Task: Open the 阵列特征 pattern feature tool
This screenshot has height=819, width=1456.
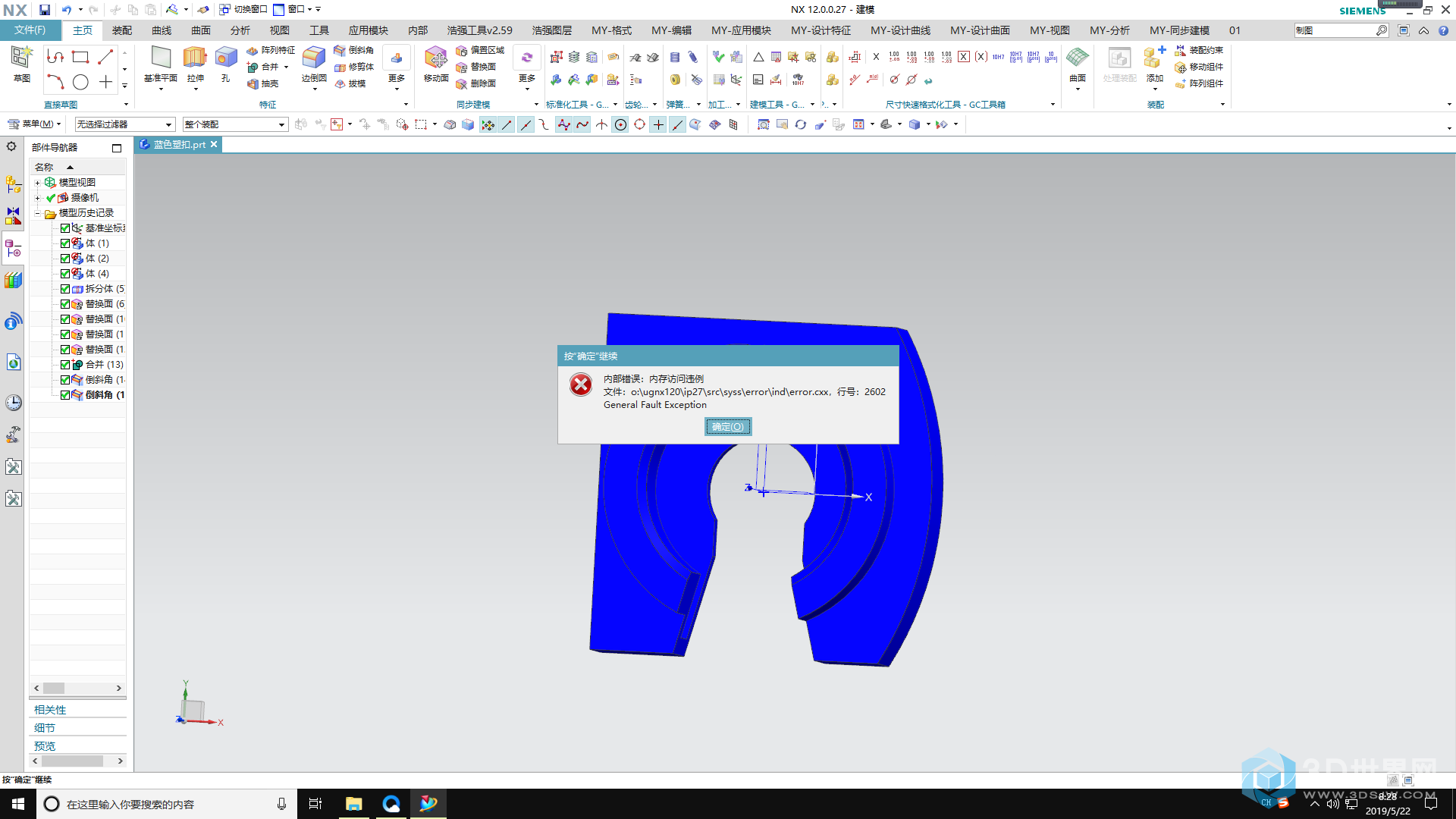Action: [271, 50]
